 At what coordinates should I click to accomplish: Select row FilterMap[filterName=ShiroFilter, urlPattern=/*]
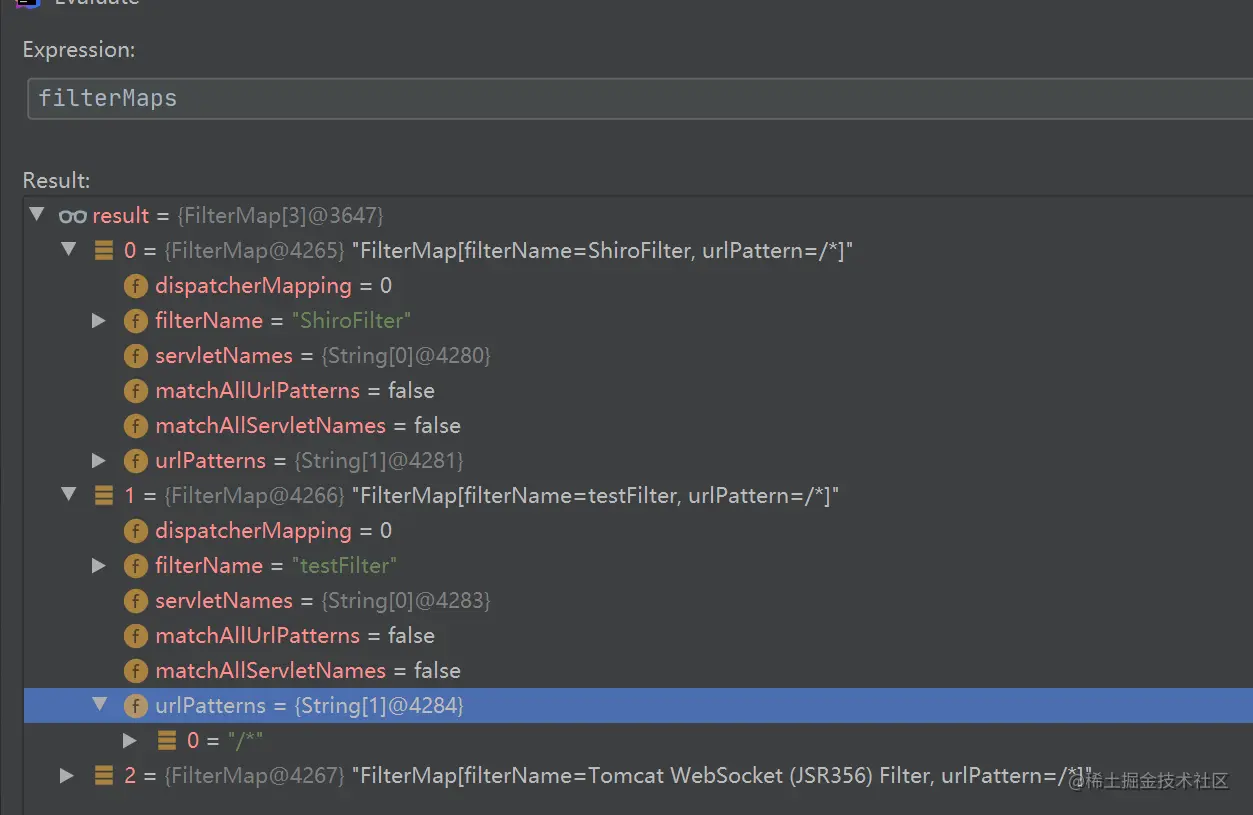638,250
